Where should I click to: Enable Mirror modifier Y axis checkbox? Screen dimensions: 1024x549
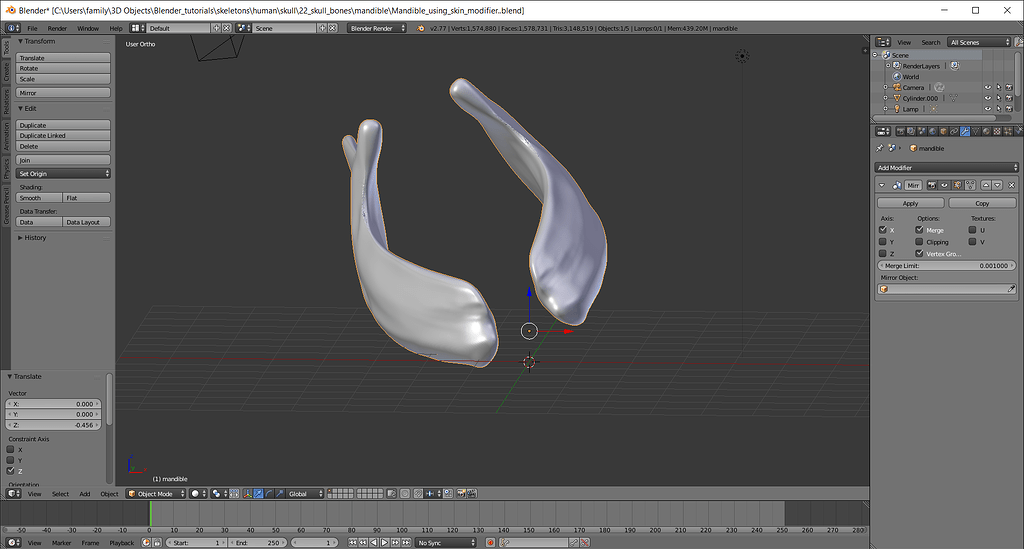[x=883, y=242]
